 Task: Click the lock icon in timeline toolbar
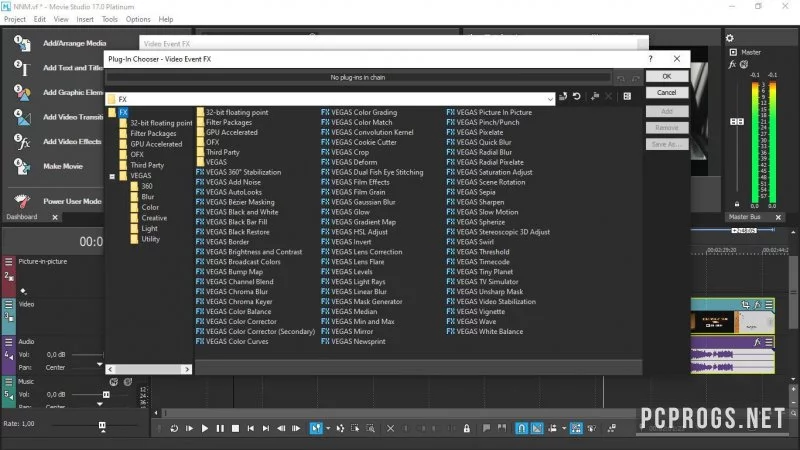click(x=466, y=429)
